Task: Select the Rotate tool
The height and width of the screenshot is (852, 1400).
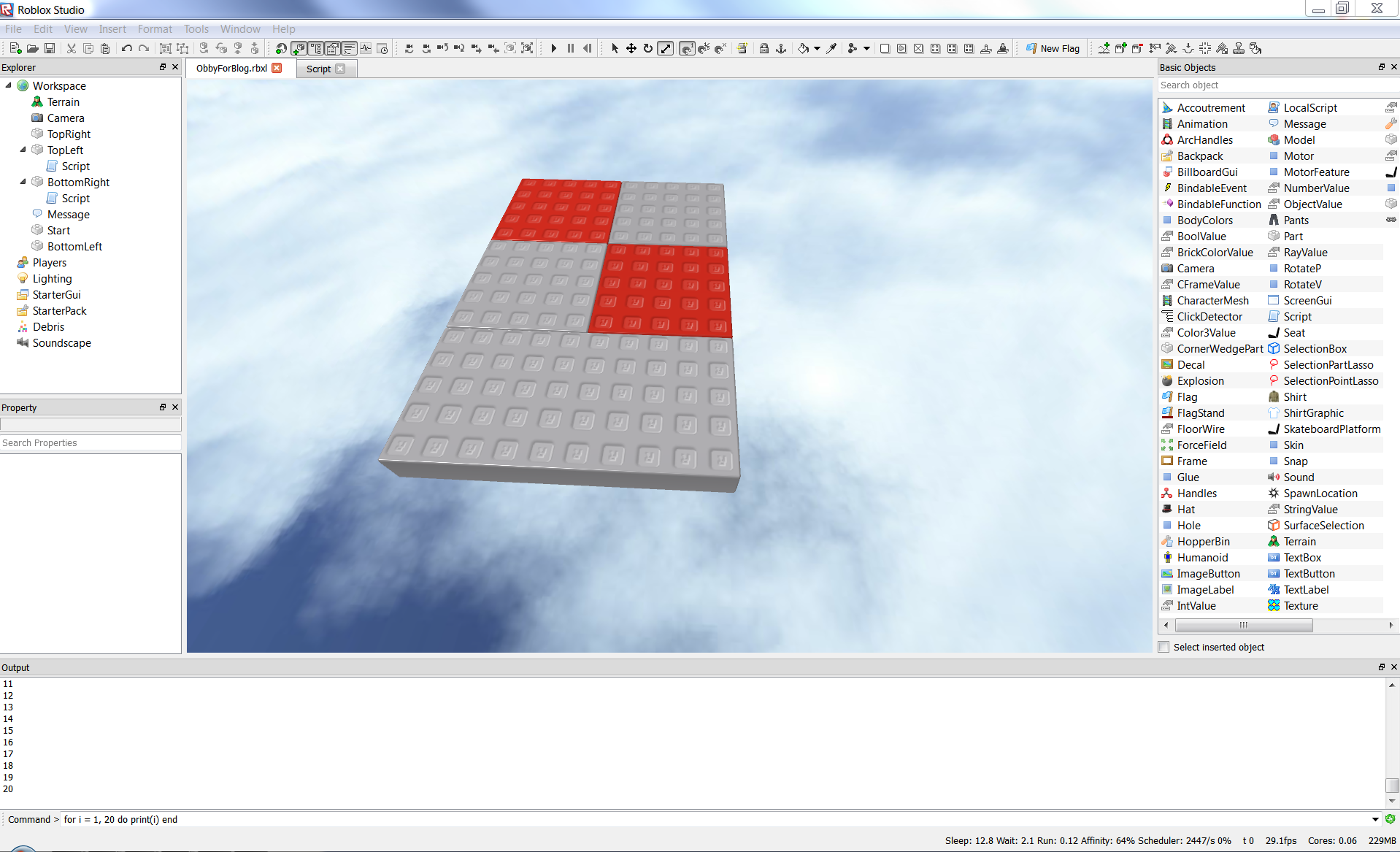Action: tap(648, 48)
